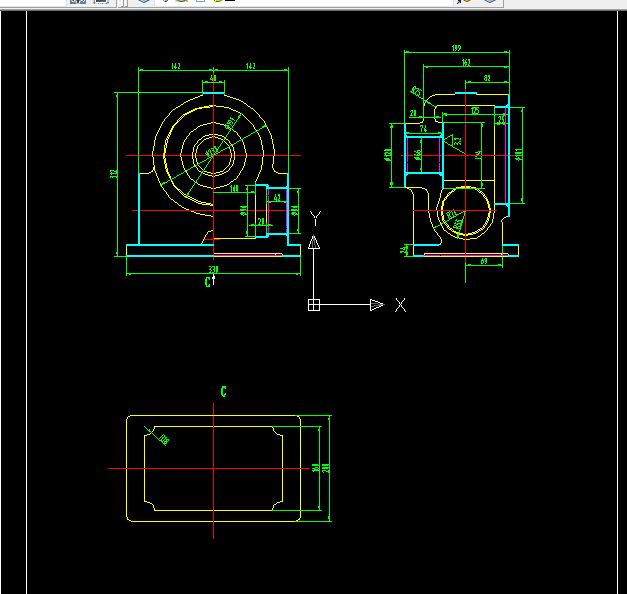Select the 100 dimension text in front view

click(x=234, y=188)
